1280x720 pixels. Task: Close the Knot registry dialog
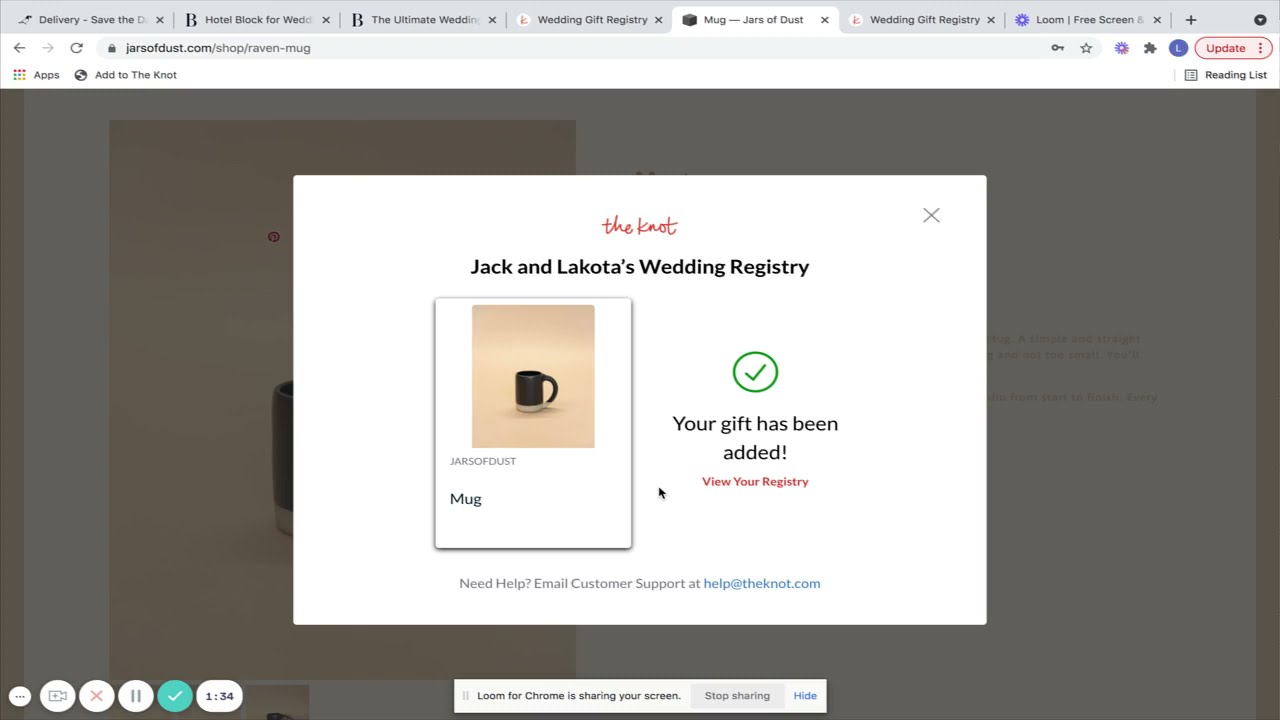point(931,215)
